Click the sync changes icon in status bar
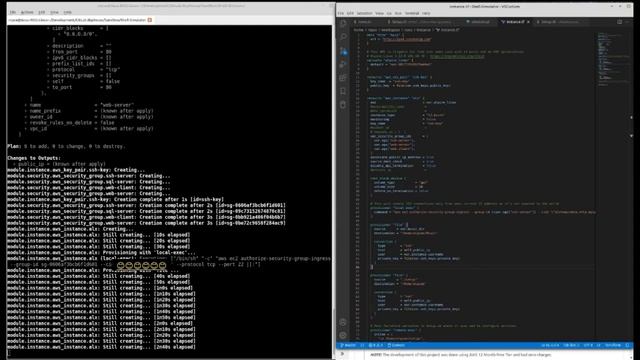640x360 pixels. (362, 345)
